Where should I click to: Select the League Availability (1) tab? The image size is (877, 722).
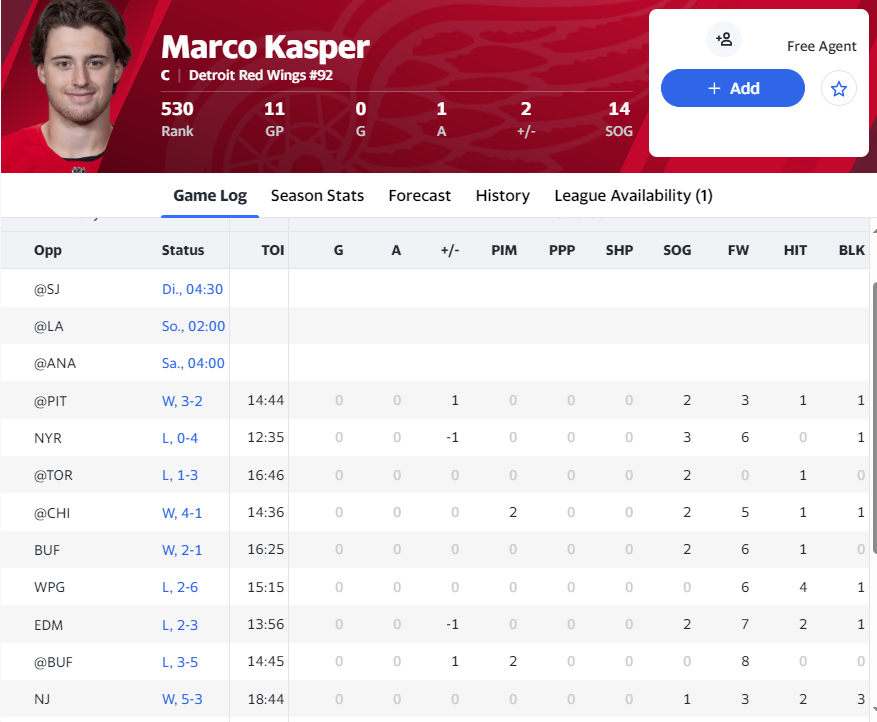point(633,196)
